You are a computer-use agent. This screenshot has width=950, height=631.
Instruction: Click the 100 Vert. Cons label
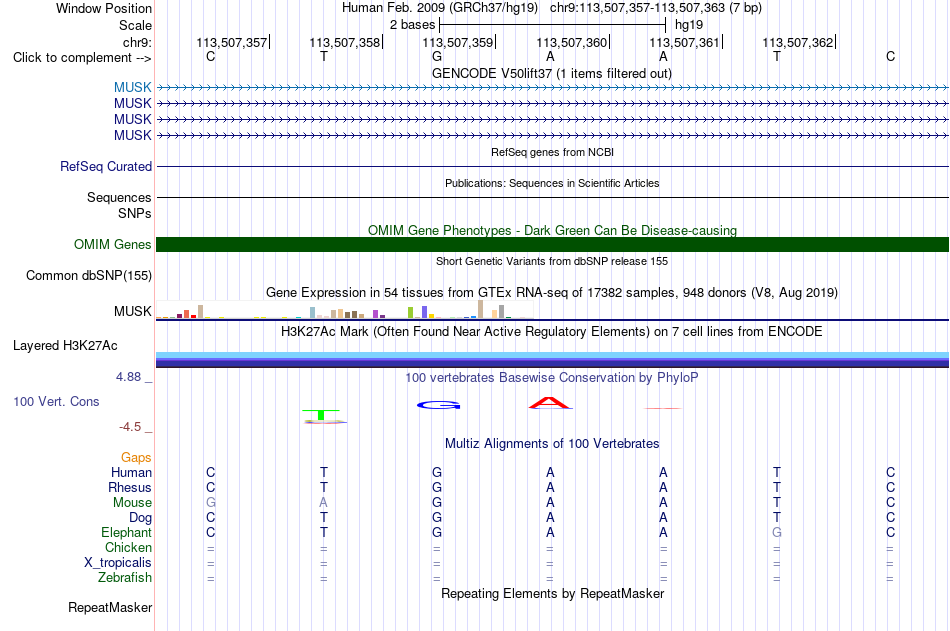click(56, 401)
